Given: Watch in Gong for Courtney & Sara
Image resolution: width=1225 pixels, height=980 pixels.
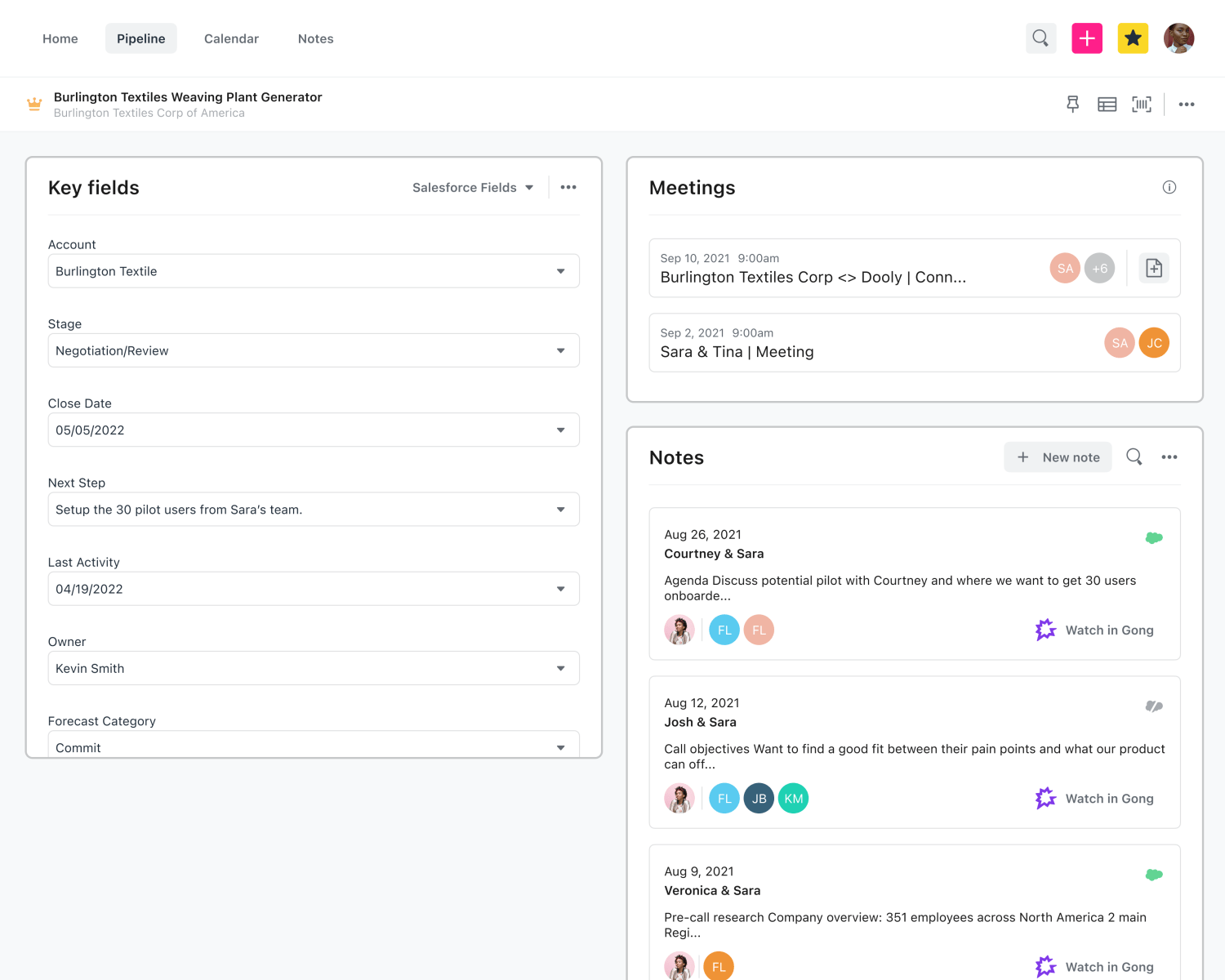Looking at the screenshot, I should coord(1094,630).
